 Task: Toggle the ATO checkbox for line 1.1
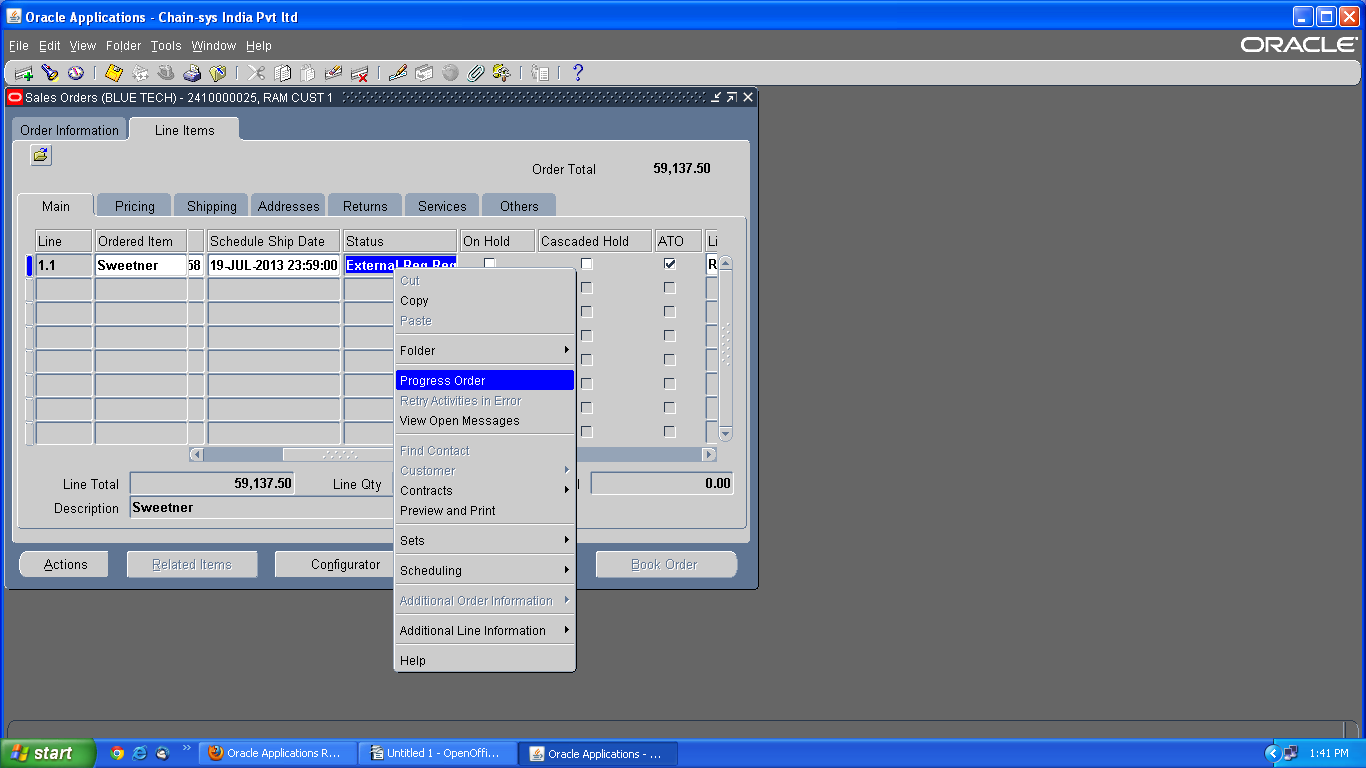[670, 264]
